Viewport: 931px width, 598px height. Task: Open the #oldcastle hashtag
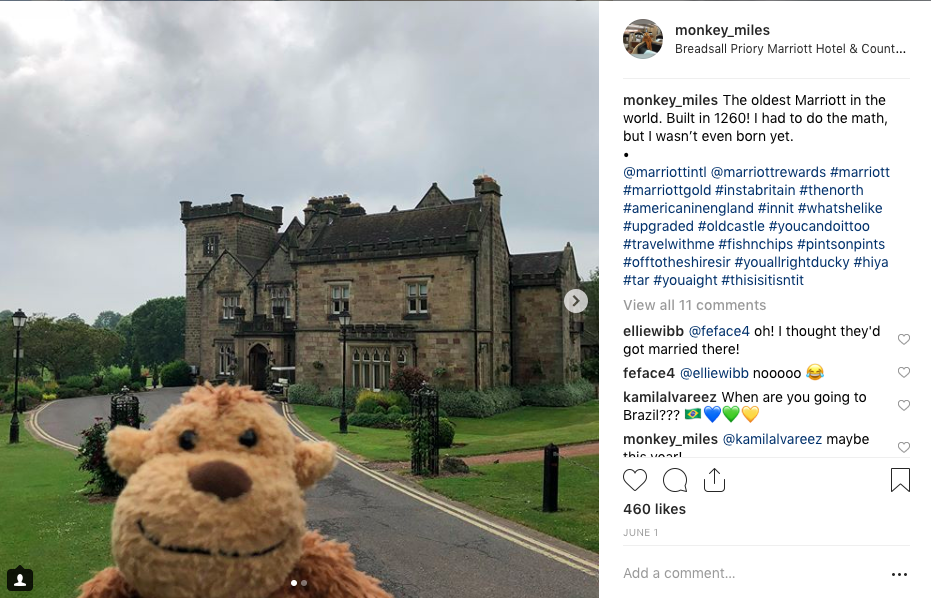click(x=731, y=226)
